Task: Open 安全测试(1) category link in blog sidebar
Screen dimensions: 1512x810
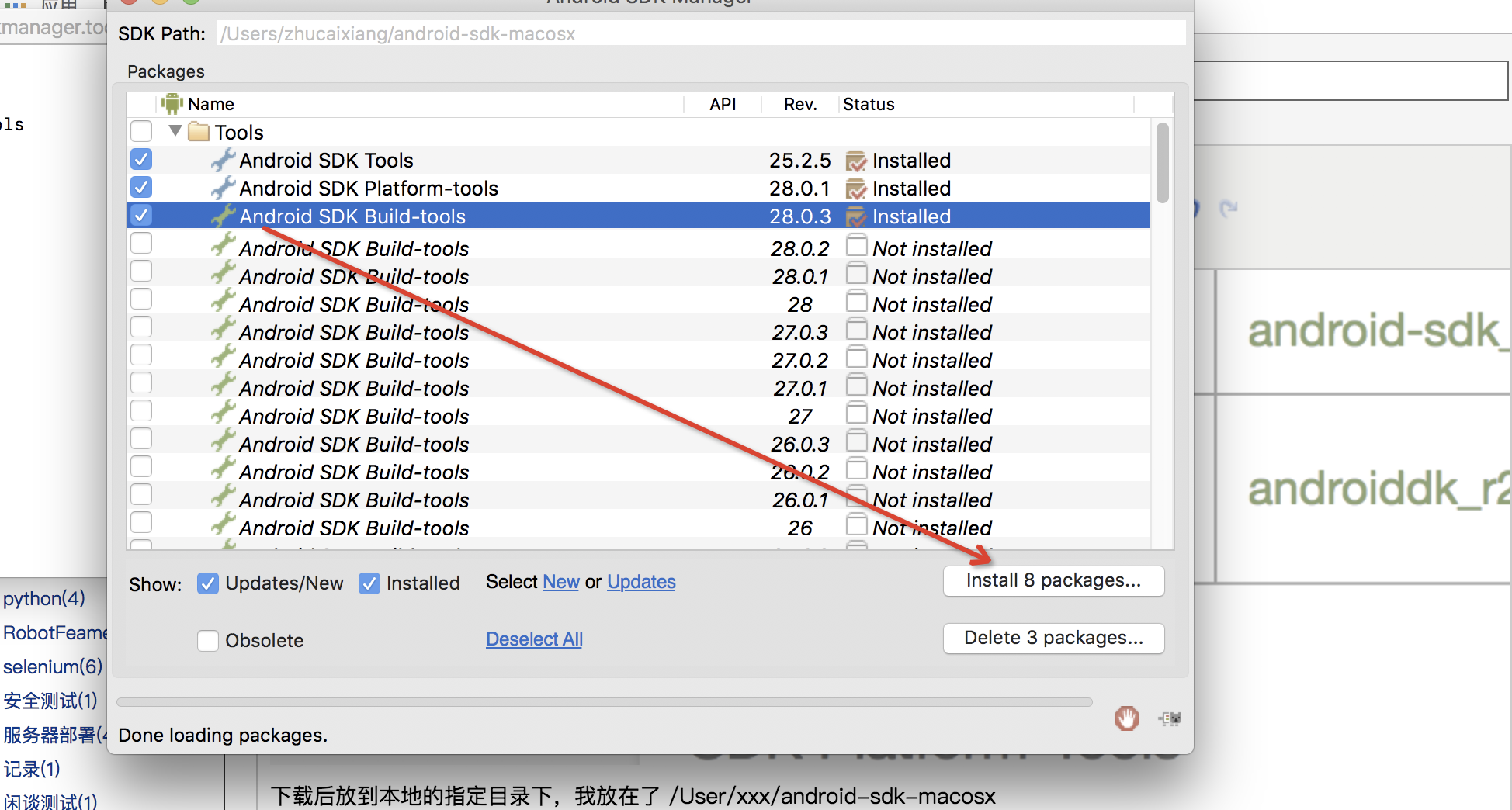Action: point(50,701)
